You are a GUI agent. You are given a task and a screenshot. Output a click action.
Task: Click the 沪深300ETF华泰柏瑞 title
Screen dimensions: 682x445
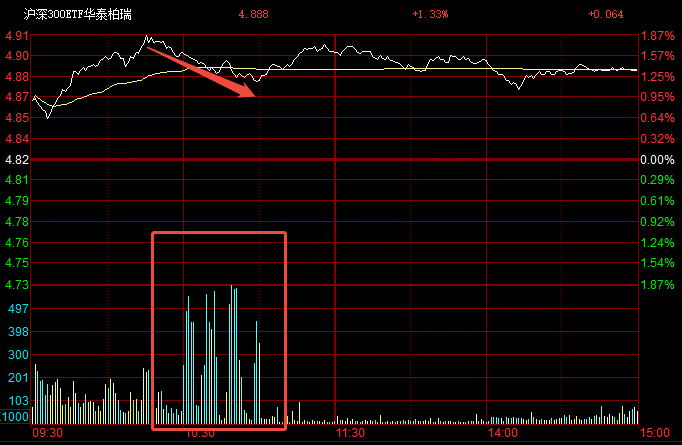[x=77, y=14]
